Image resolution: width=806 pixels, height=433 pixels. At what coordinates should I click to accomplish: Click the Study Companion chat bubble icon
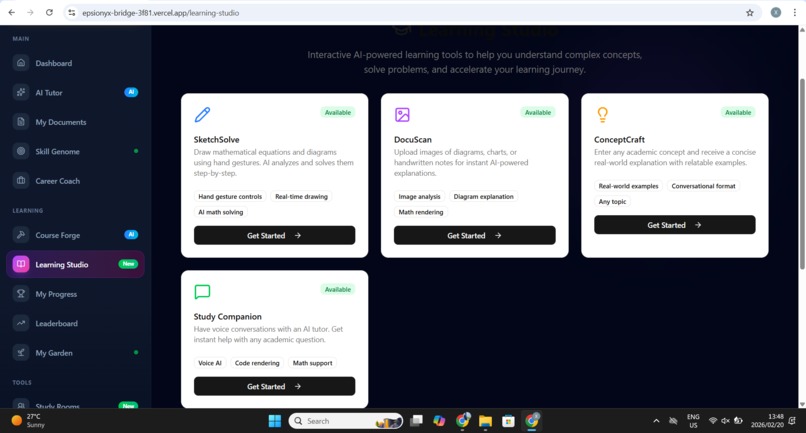[202, 292]
